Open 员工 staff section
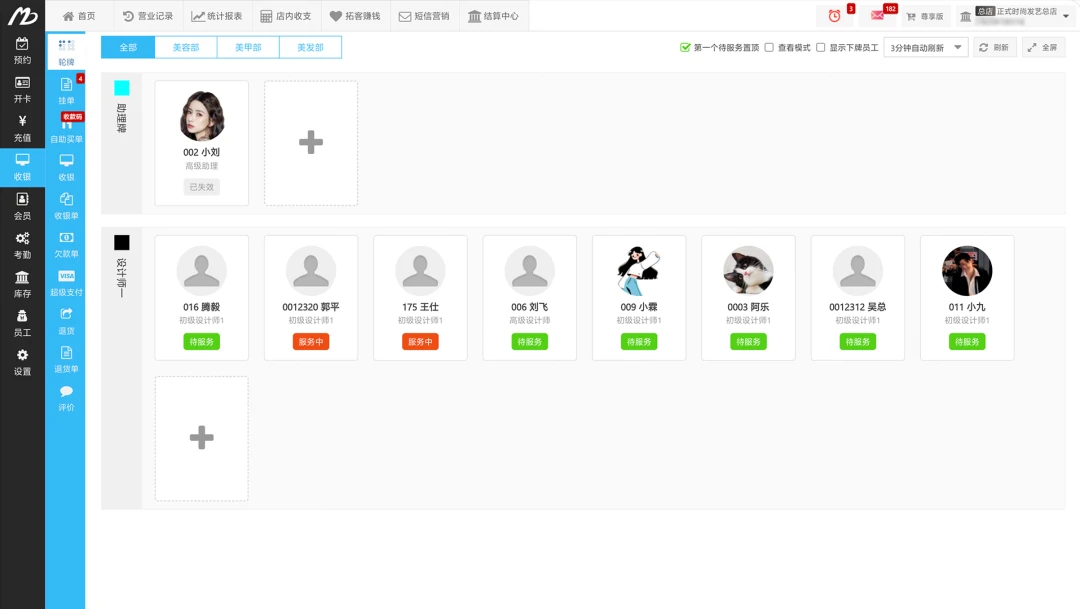The width and height of the screenshot is (1080, 609). [x=22, y=323]
